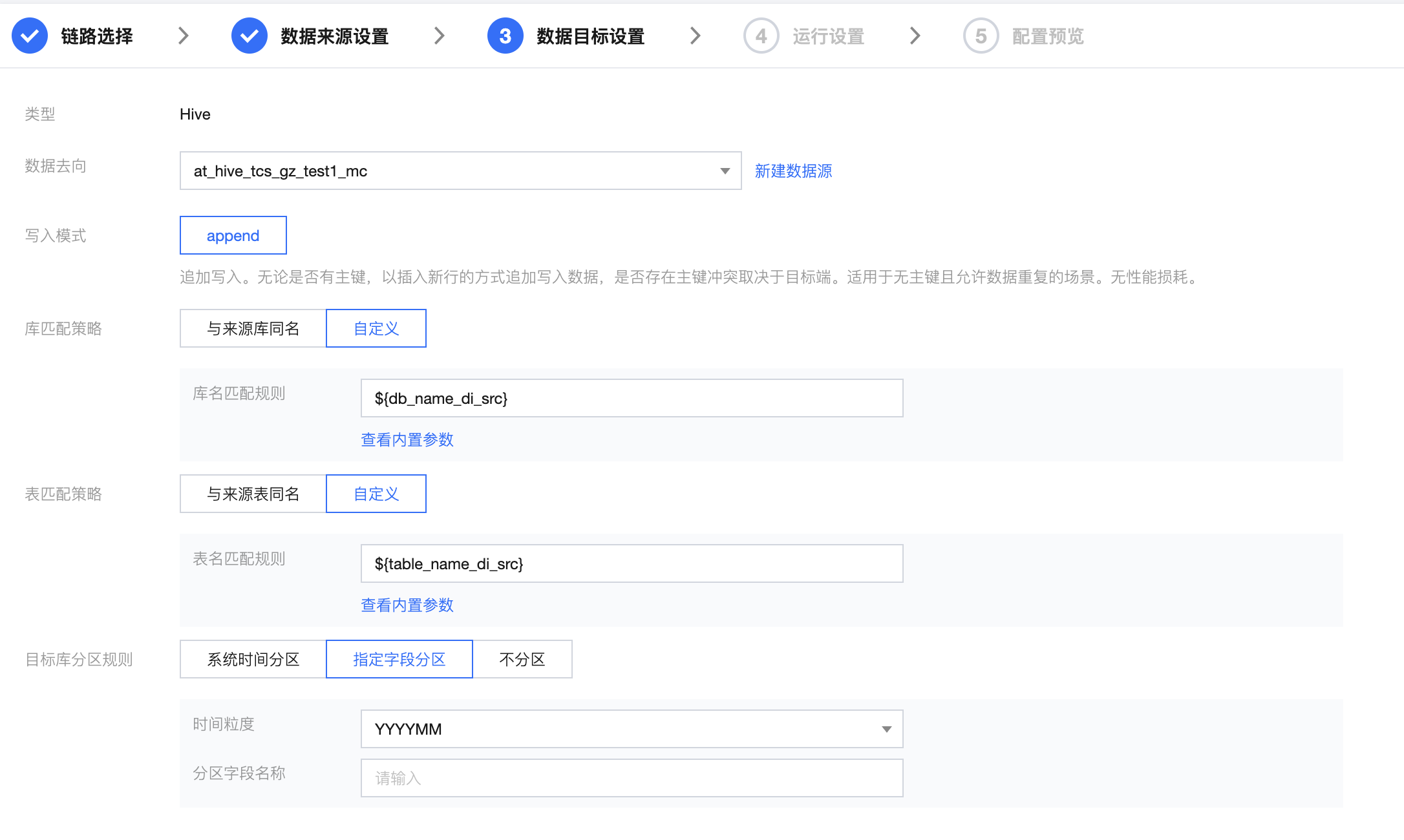Select the append write mode
This screenshot has width=1404, height=840.
(x=233, y=236)
